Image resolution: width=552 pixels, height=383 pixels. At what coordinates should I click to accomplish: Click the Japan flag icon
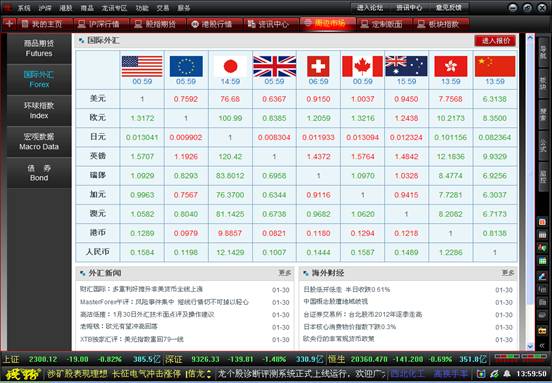point(230,66)
